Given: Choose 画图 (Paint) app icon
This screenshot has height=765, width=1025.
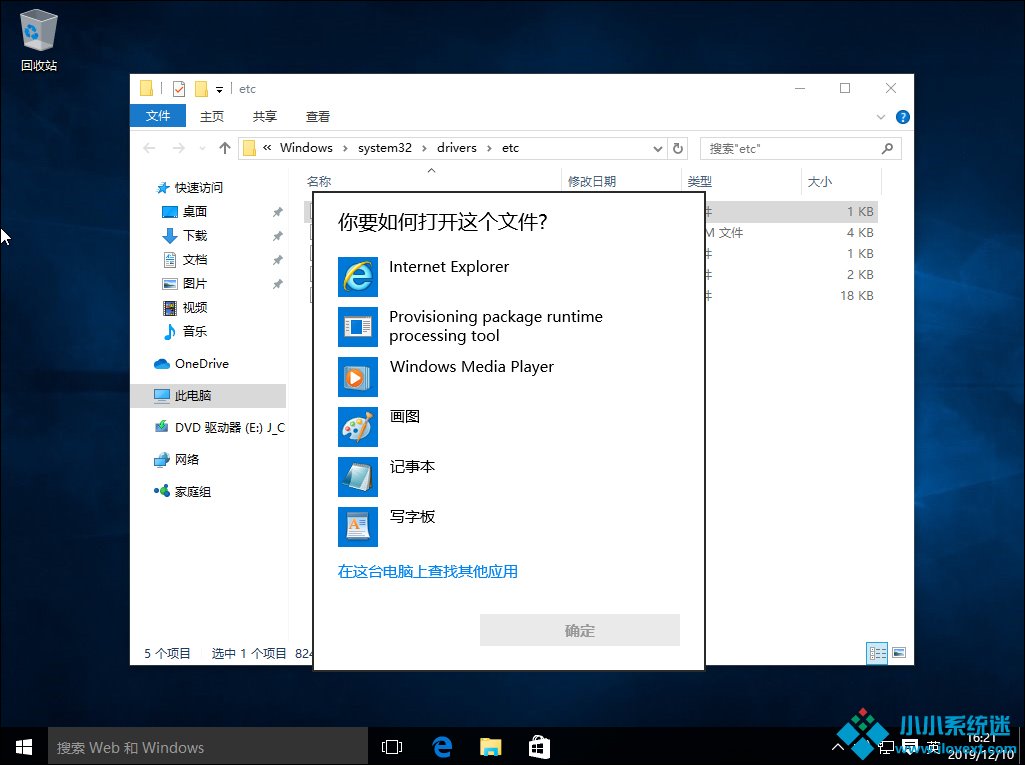Looking at the screenshot, I should 358,426.
